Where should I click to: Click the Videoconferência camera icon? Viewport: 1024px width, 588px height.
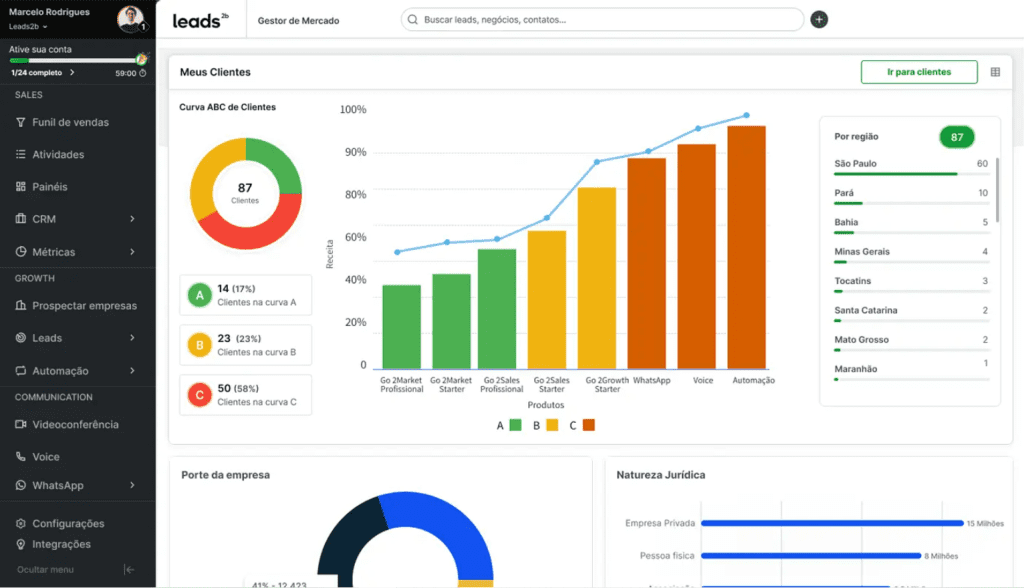[x=21, y=424]
